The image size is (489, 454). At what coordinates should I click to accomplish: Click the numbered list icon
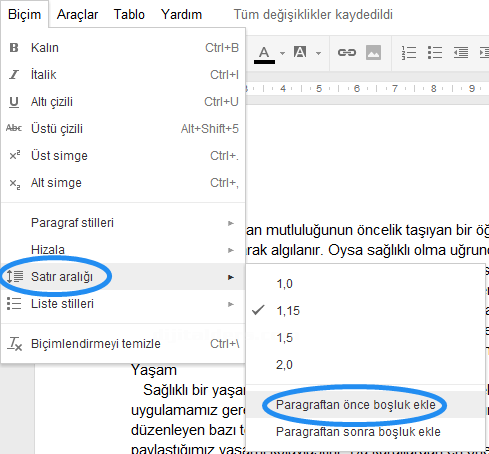click(409, 53)
